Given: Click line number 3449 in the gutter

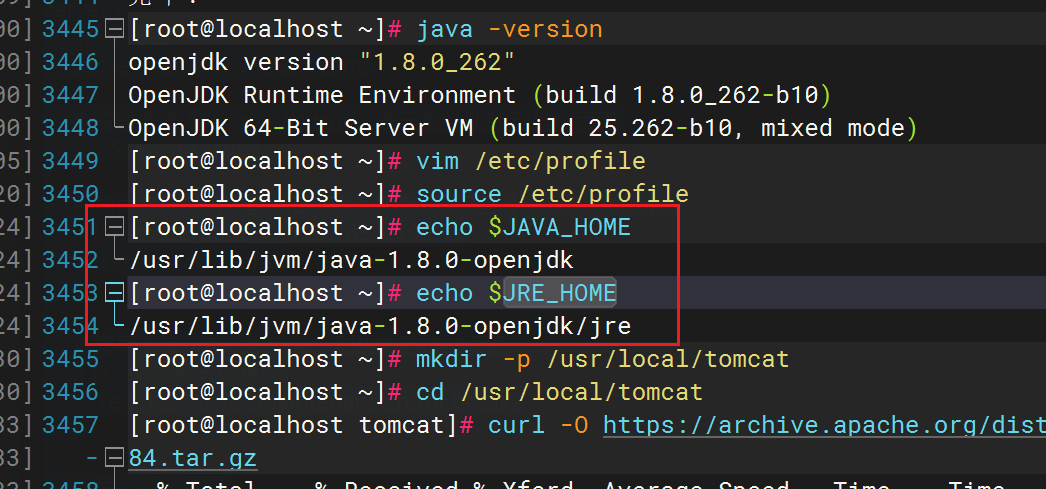Looking at the screenshot, I should tap(70, 161).
